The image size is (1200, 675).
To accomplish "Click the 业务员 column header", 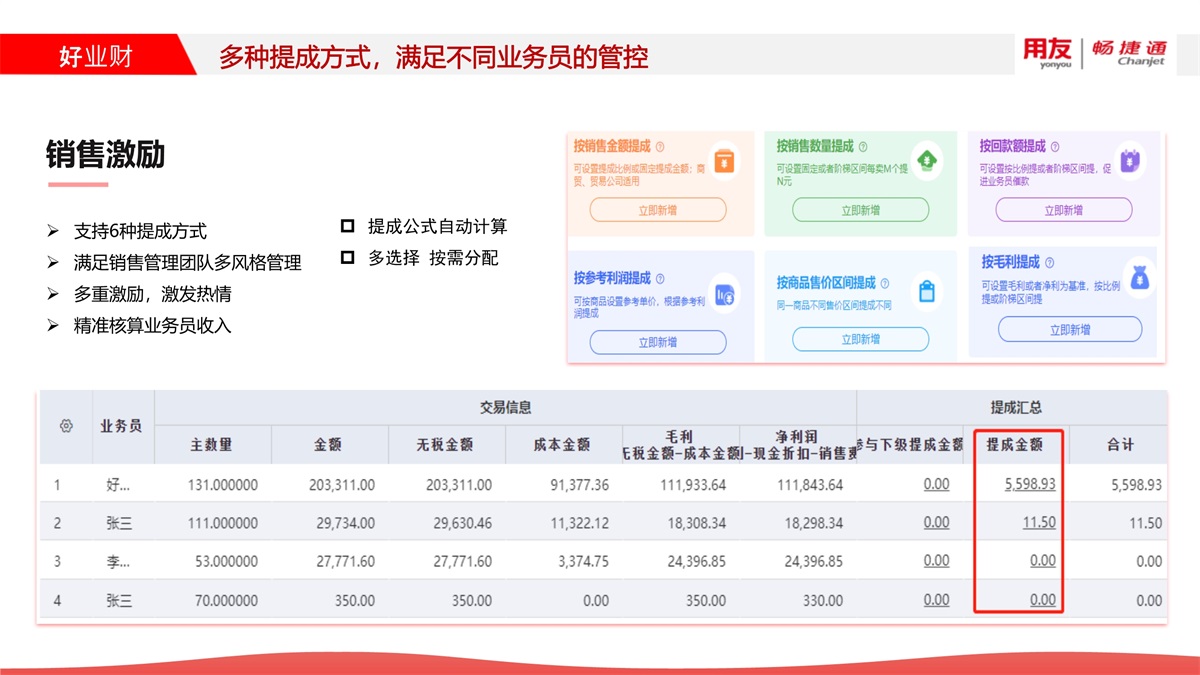I will (x=121, y=426).
